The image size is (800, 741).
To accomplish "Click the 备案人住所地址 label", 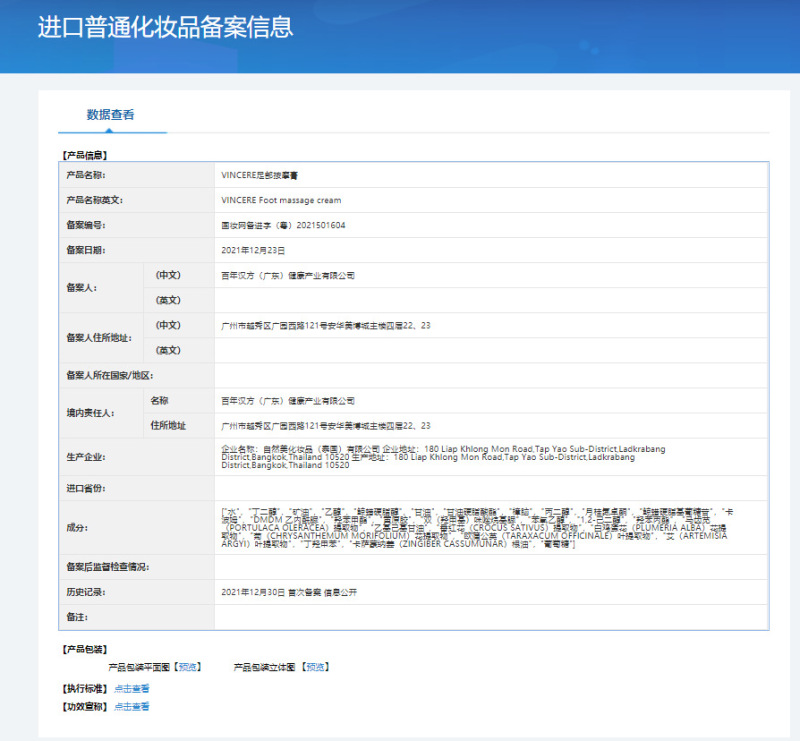I will (99, 338).
